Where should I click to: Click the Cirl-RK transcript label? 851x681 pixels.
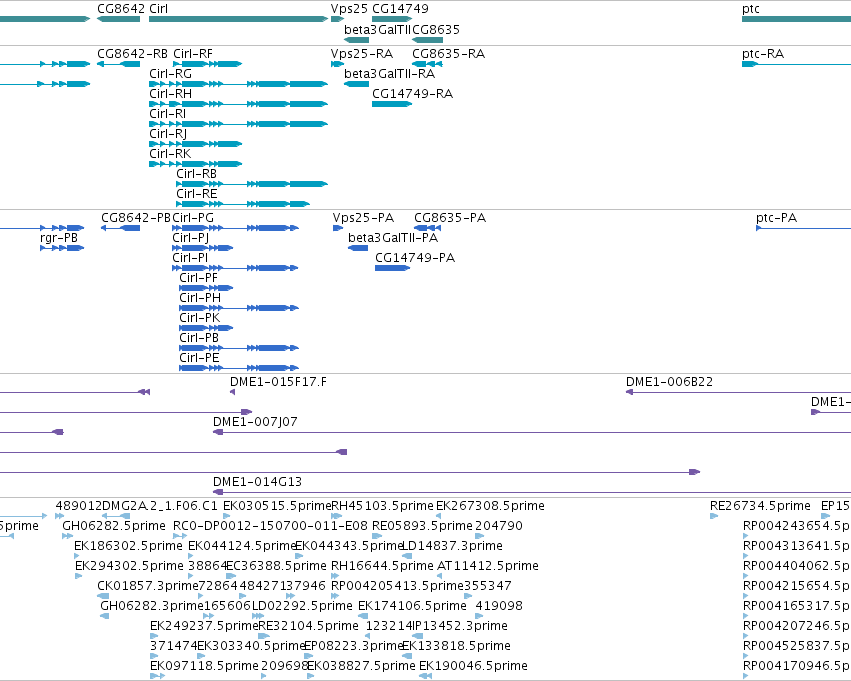click(170, 154)
